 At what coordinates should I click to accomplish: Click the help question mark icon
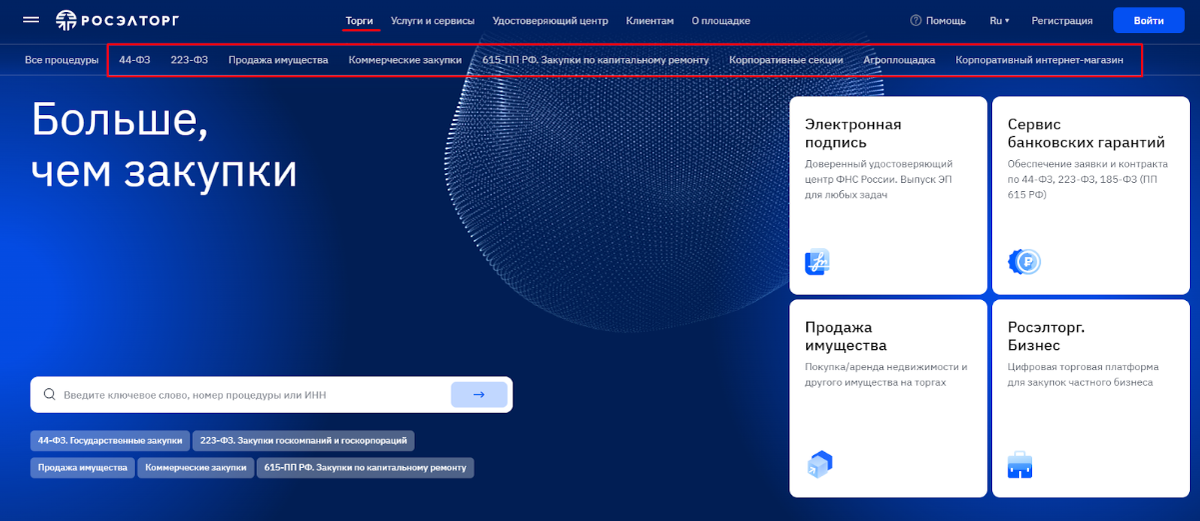point(915,20)
